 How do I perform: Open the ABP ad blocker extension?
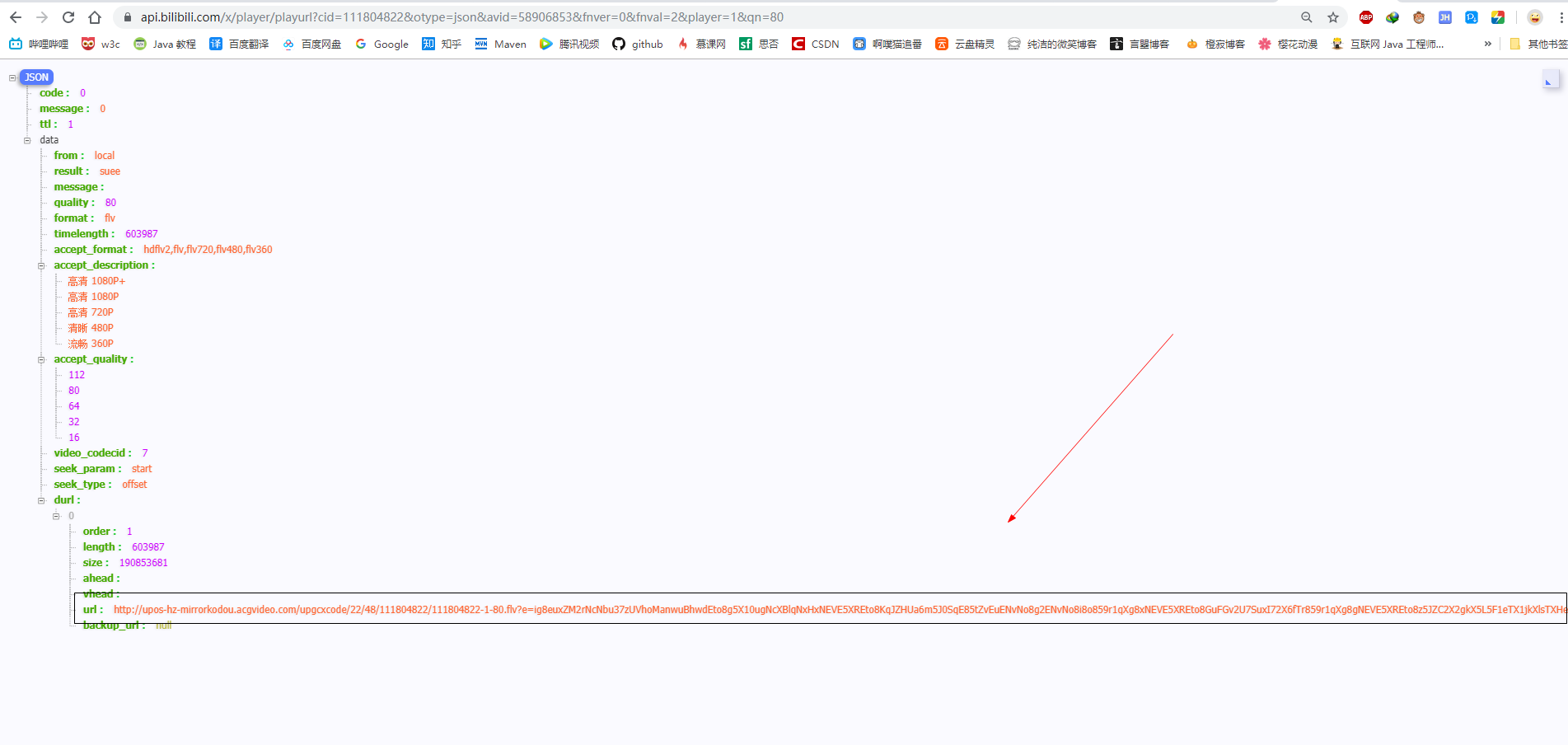pos(1366,17)
